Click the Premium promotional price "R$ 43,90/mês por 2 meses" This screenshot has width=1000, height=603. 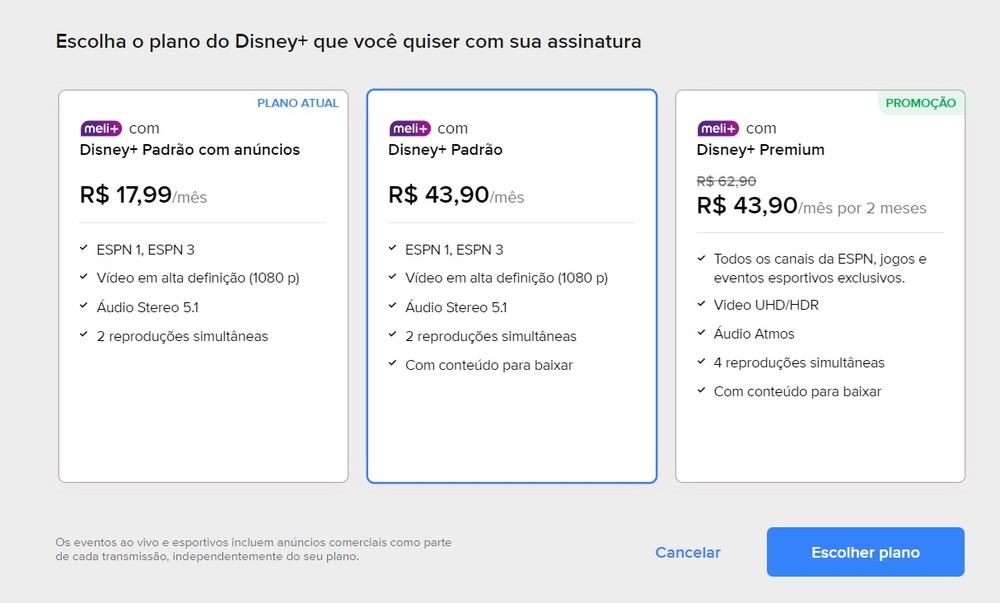coord(811,206)
